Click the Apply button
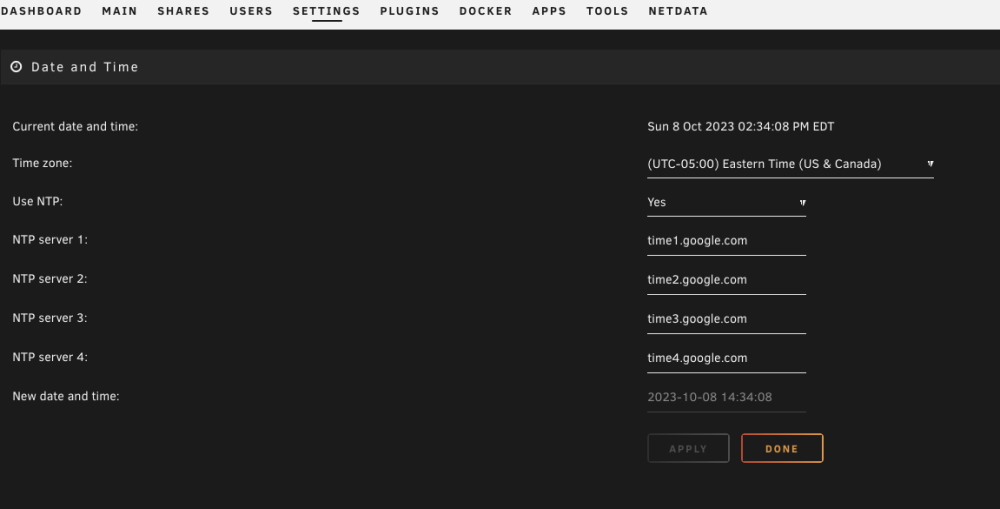 (x=688, y=448)
